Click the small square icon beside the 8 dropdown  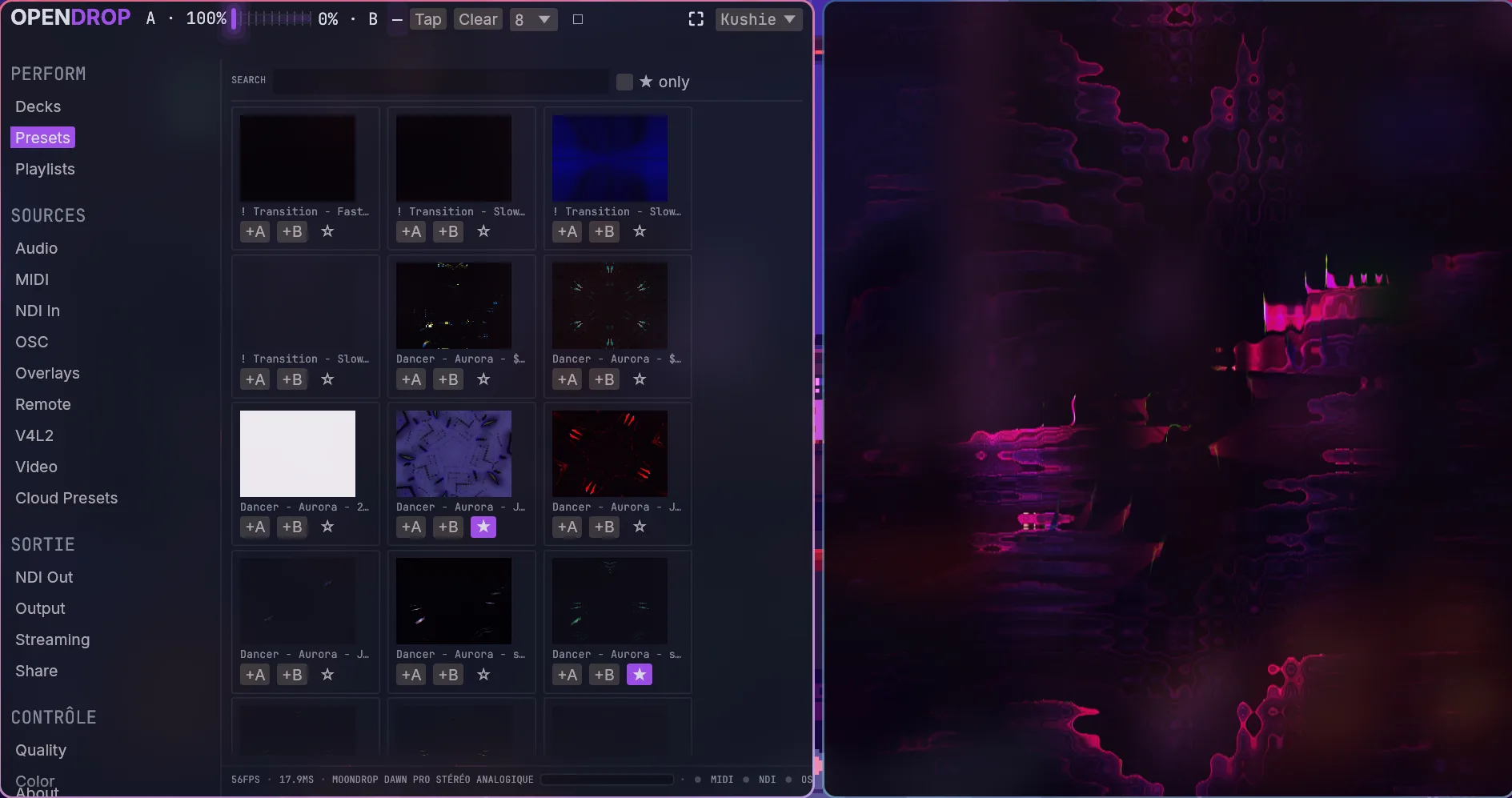[578, 19]
